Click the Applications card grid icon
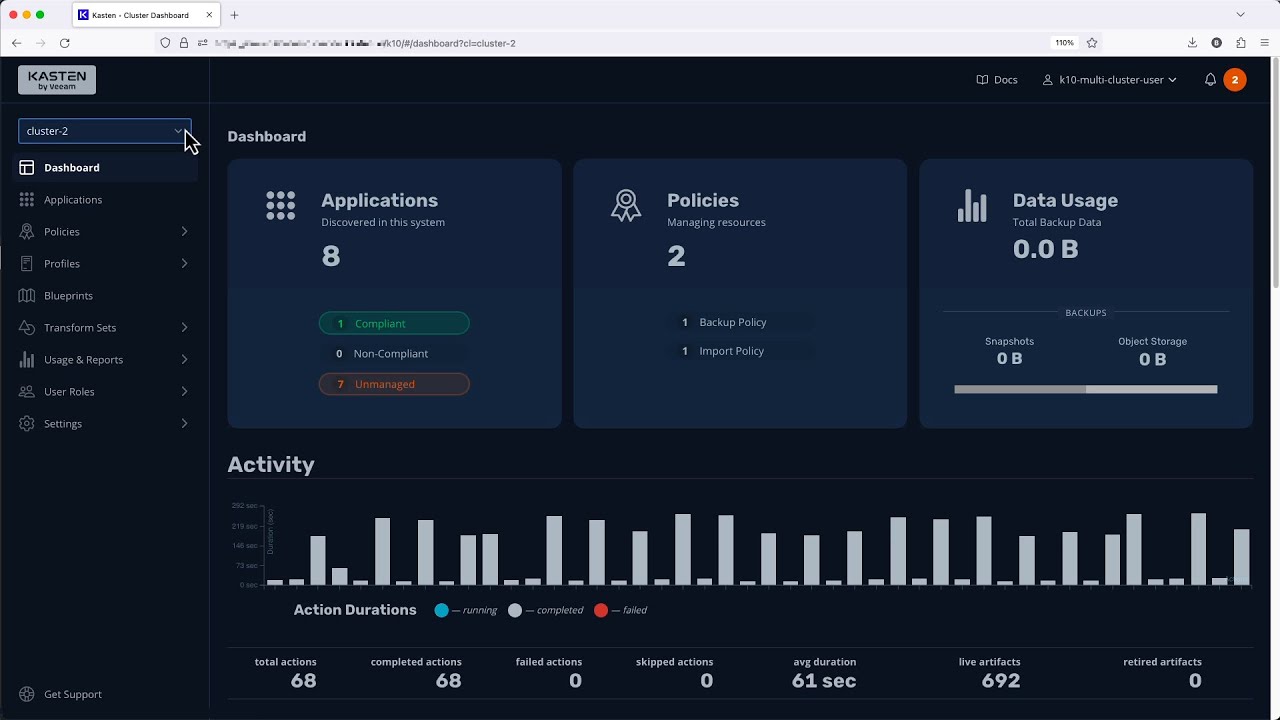1280x720 pixels. pyautogui.click(x=281, y=206)
